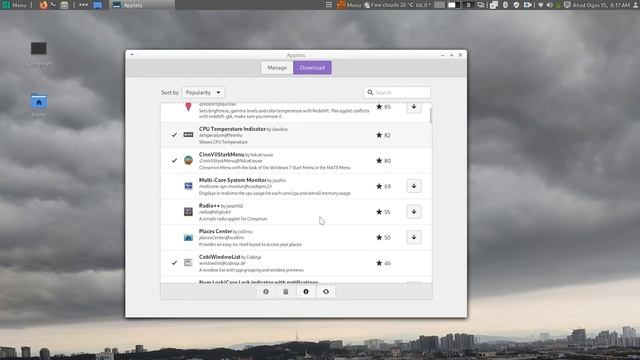
Task: Select the CobiWindowList title
Action: (x=220, y=257)
